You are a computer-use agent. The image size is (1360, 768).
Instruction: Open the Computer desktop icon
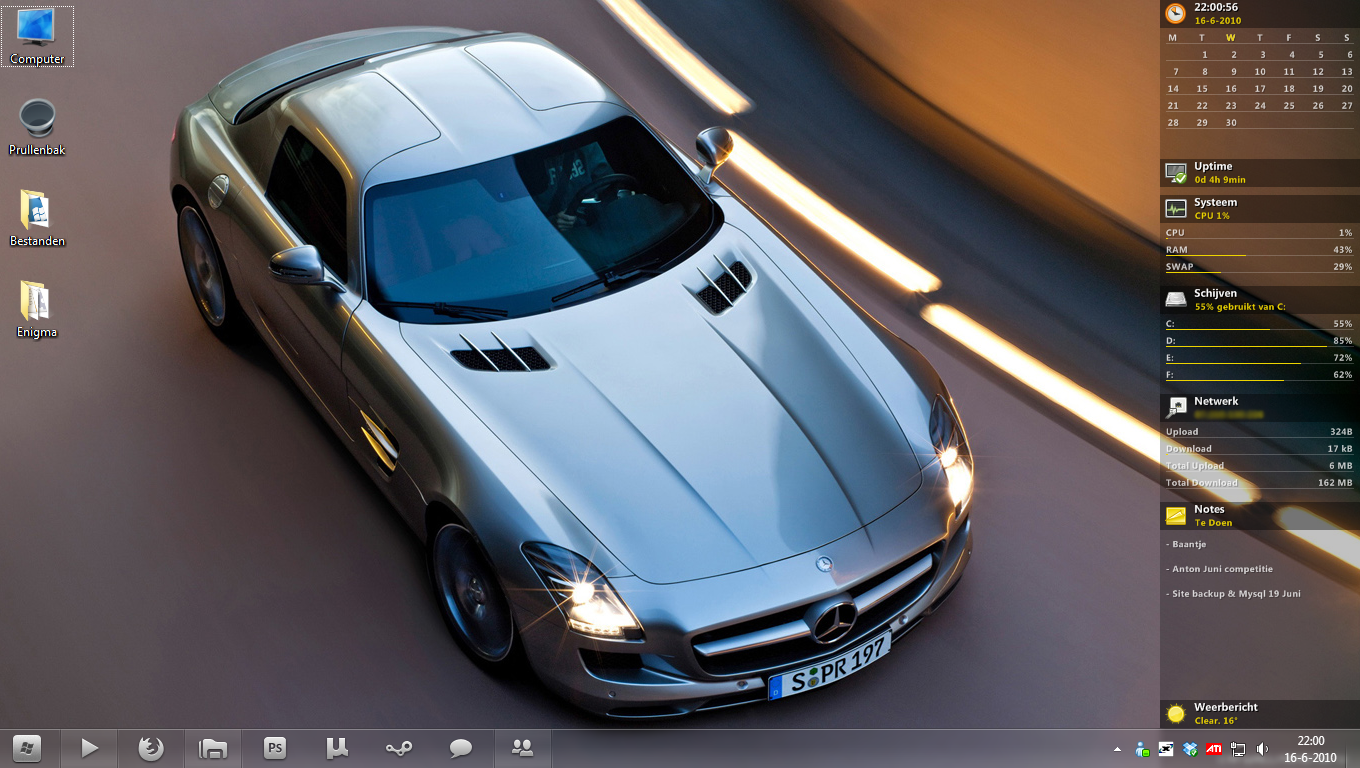(x=37, y=36)
